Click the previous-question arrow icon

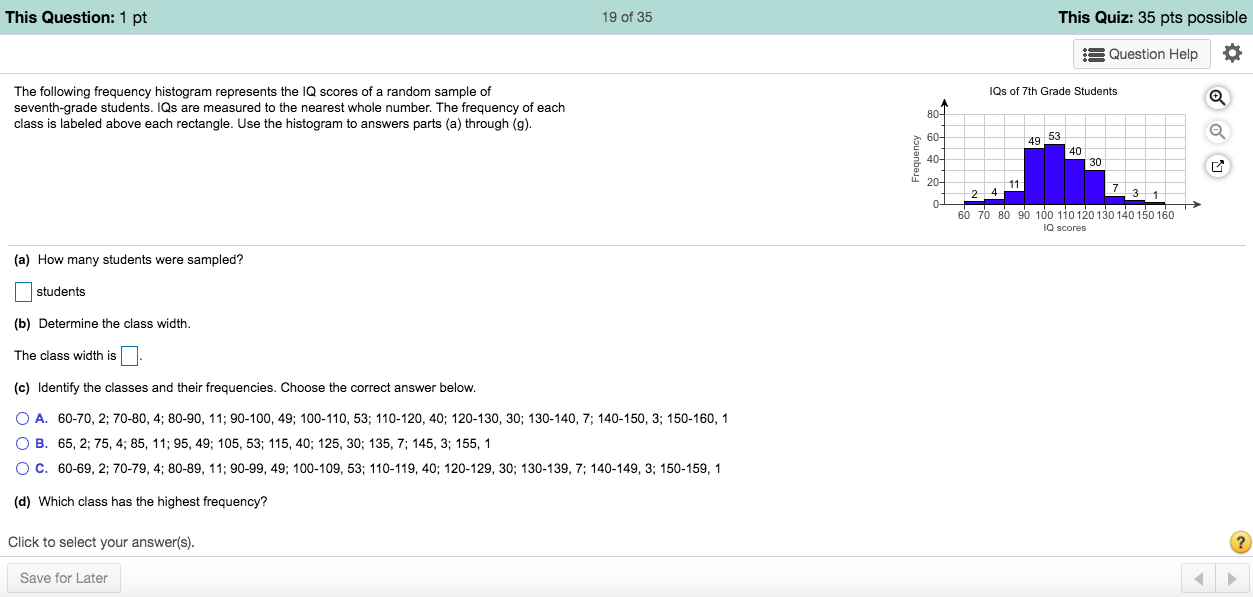(x=1198, y=577)
